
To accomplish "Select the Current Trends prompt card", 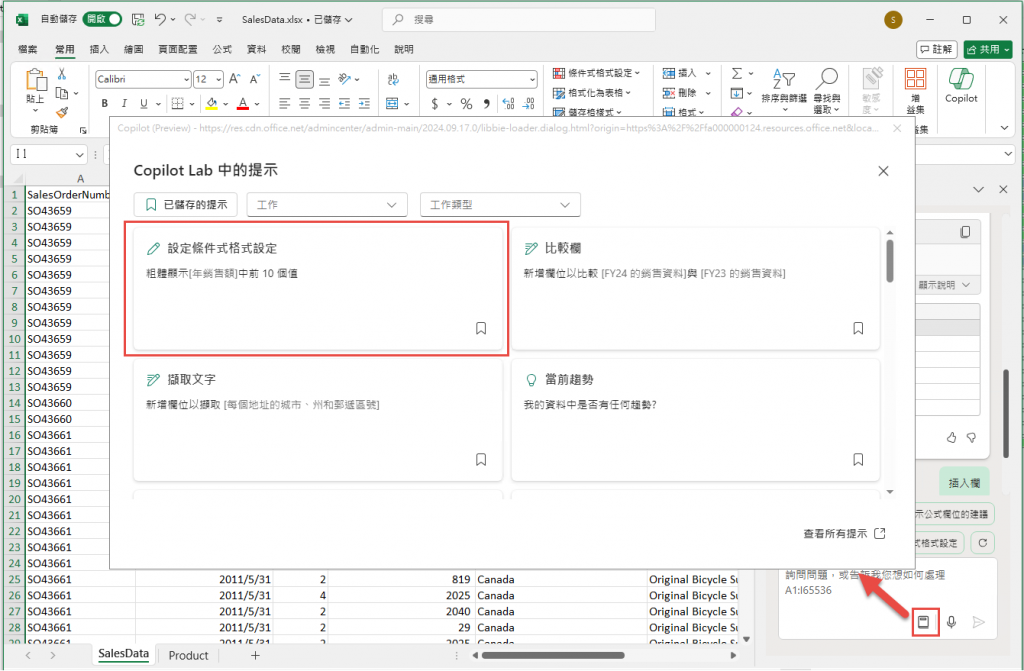I will 696,420.
